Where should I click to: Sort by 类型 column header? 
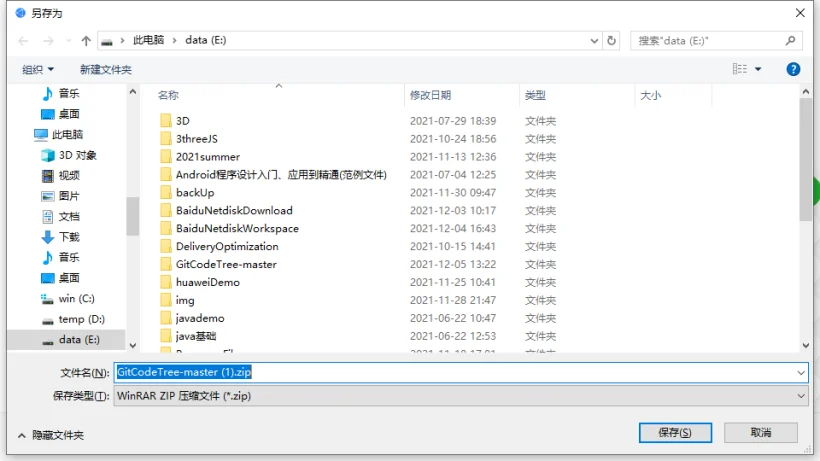[535, 95]
